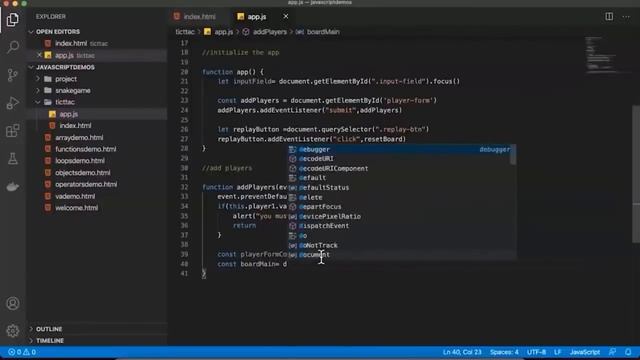Image resolution: width=640 pixels, height=360 pixels.
Task: Choose default autocomplete suggestion
Action: [x=399, y=178]
